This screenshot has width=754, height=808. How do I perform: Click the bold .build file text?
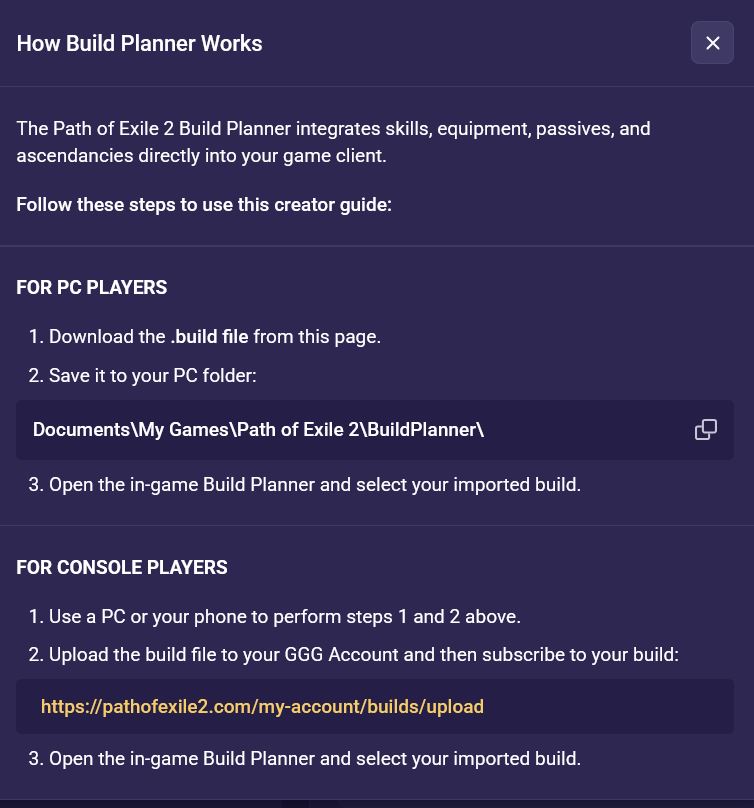pos(209,336)
